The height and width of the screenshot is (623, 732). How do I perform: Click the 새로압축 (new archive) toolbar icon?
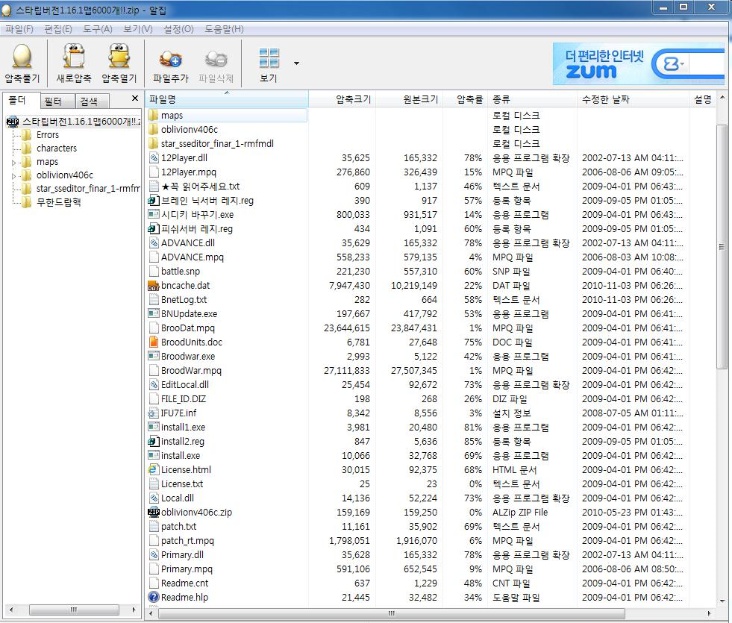pos(73,56)
